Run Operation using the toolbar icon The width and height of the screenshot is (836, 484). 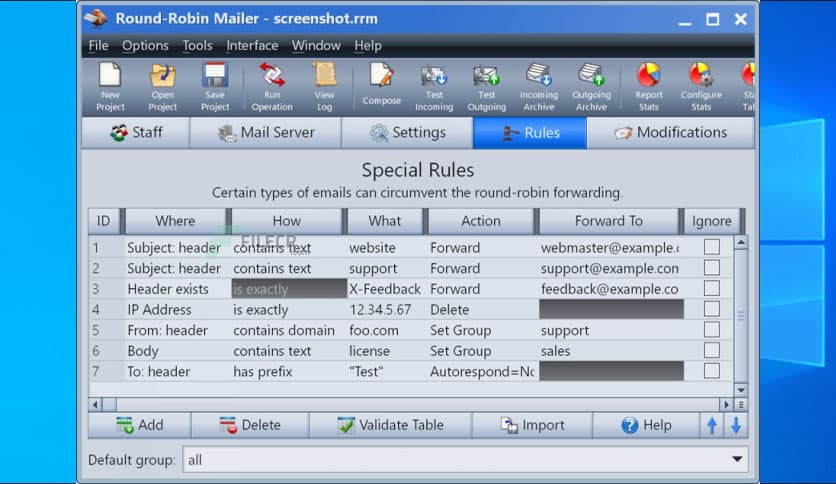pyautogui.click(x=271, y=78)
